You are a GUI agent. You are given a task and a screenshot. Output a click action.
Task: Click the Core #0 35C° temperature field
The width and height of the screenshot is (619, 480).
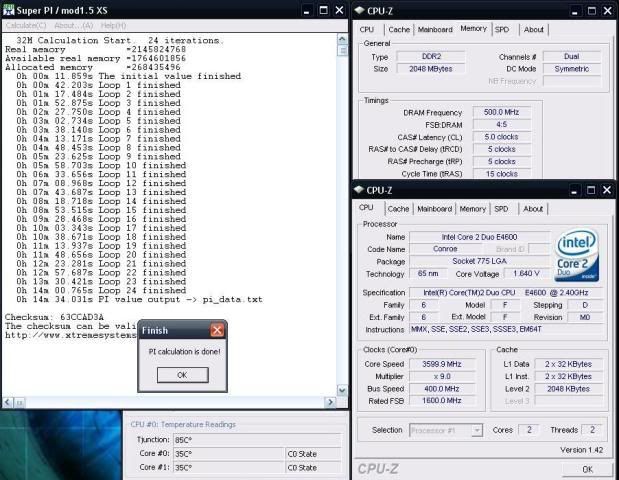pyautogui.click(x=229, y=454)
